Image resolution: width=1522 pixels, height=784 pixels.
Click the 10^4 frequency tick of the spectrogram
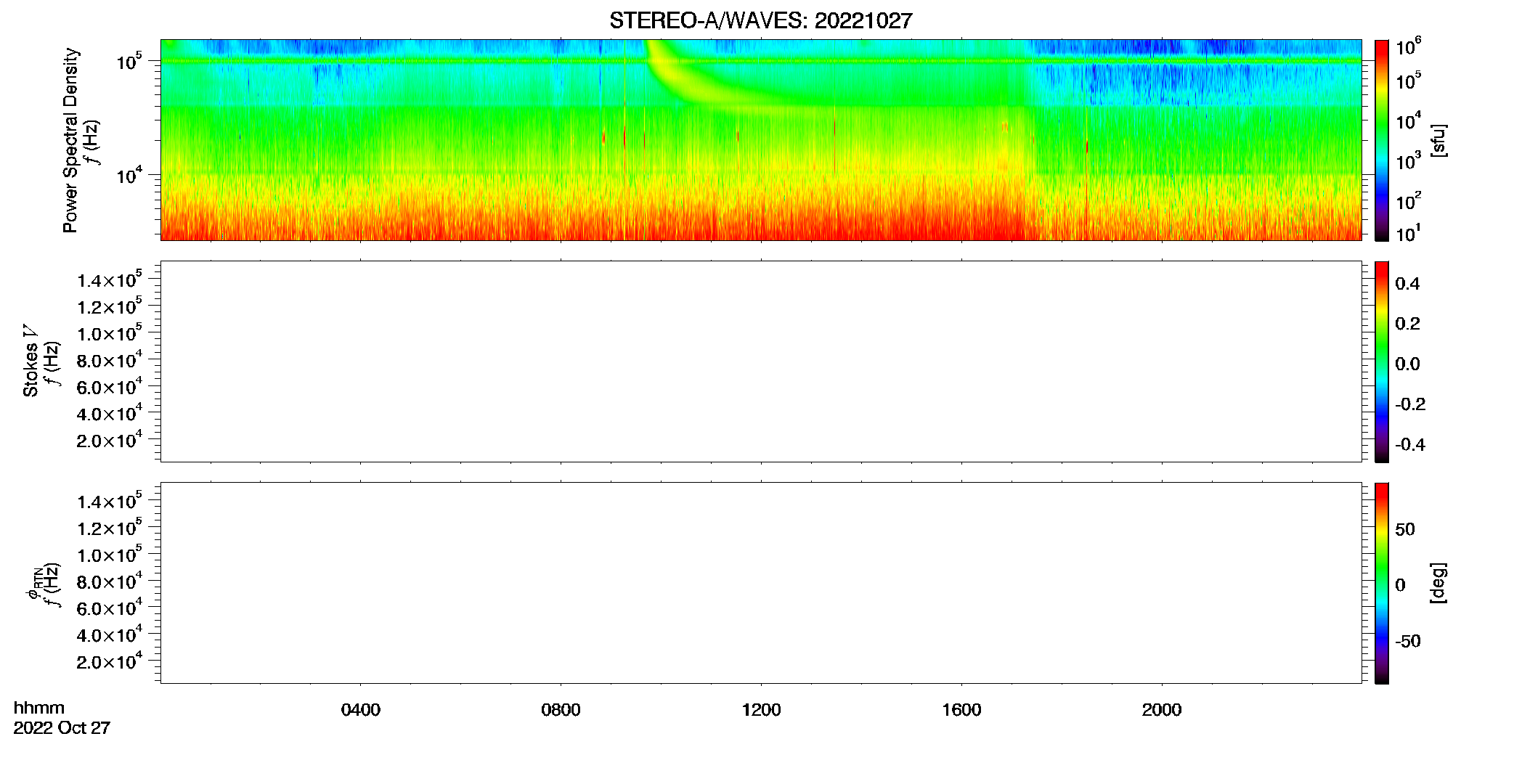point(129,176)
